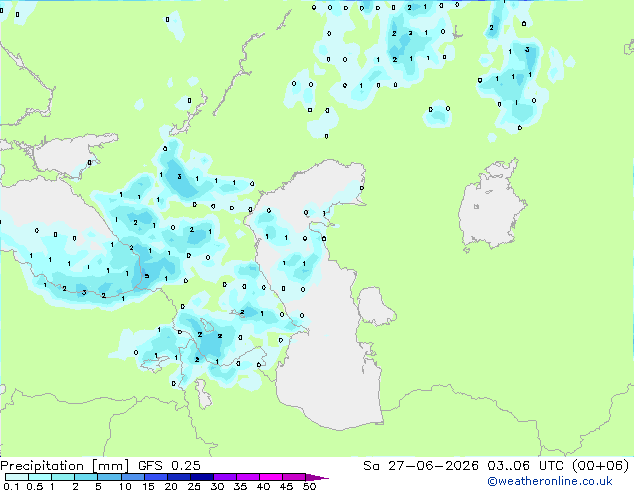Click the '30' legend scale label
The height and width of the screenshot is (490, 634).
tap(217, 486)
